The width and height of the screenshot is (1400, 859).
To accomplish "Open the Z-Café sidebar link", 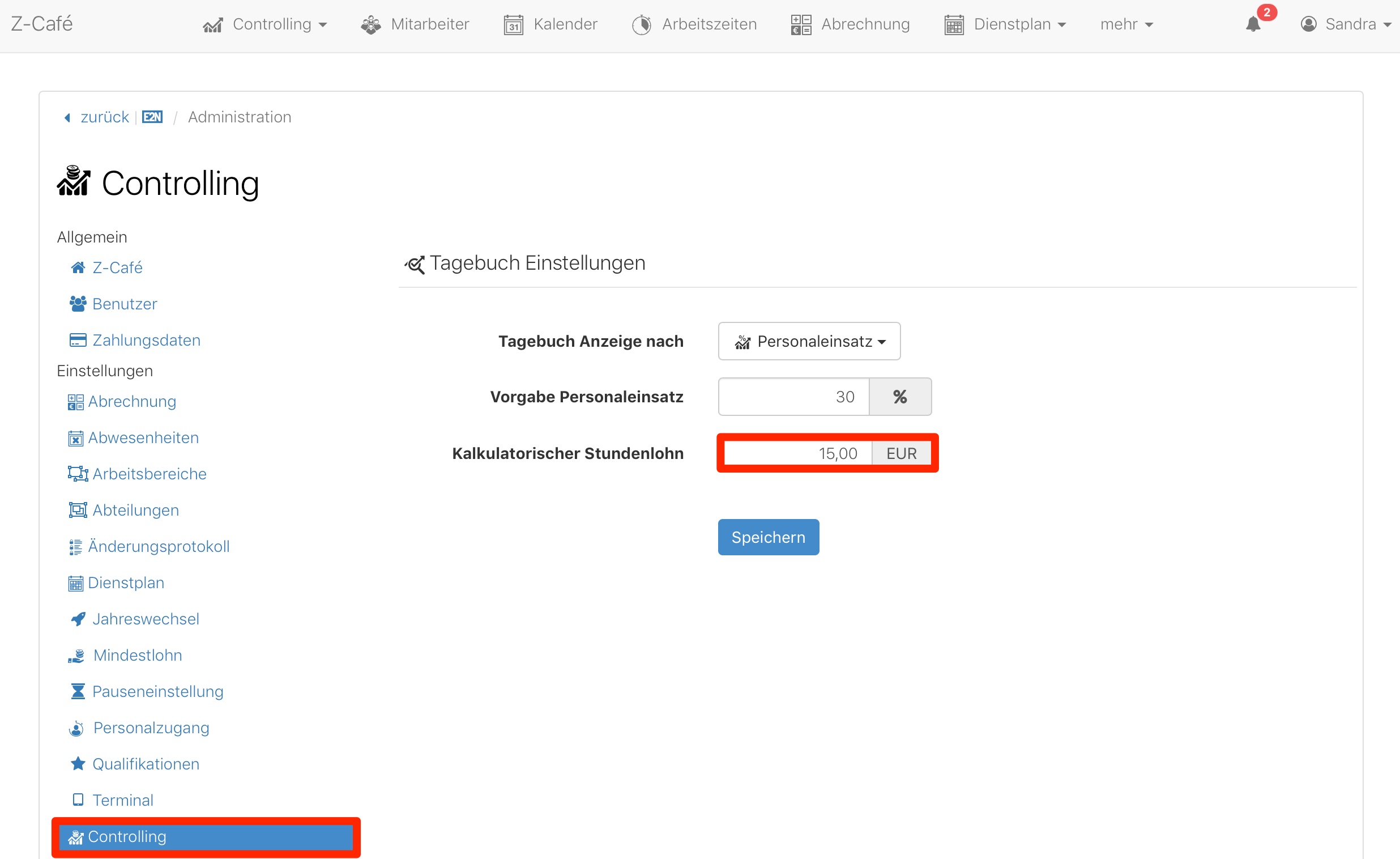I will [x=118, y=268].
